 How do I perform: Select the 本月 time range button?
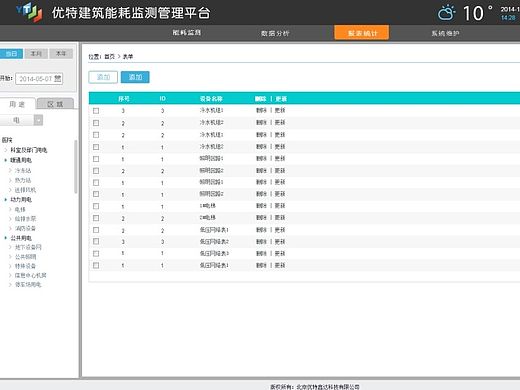36,54
